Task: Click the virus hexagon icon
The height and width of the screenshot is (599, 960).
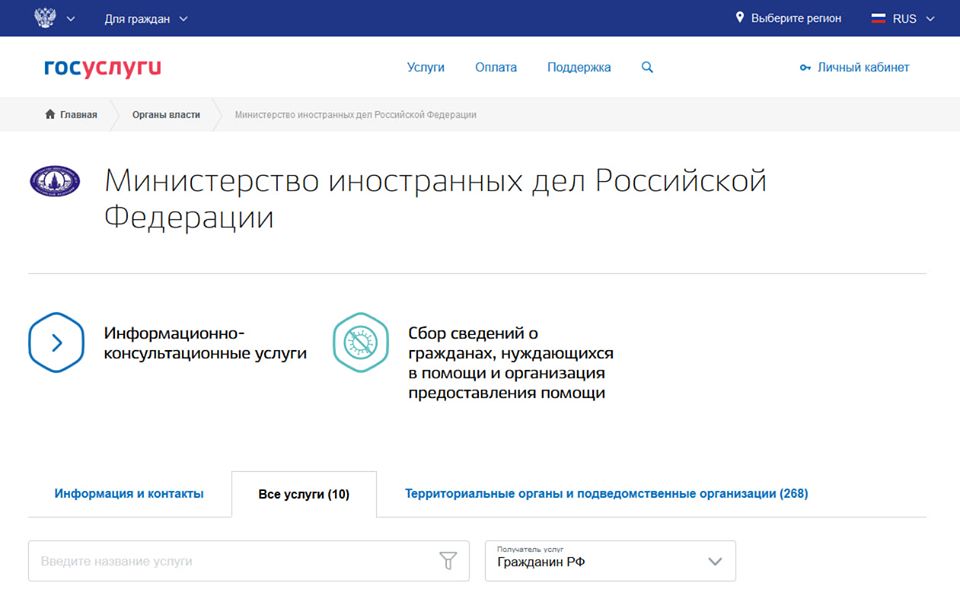Action: point(361,342)
